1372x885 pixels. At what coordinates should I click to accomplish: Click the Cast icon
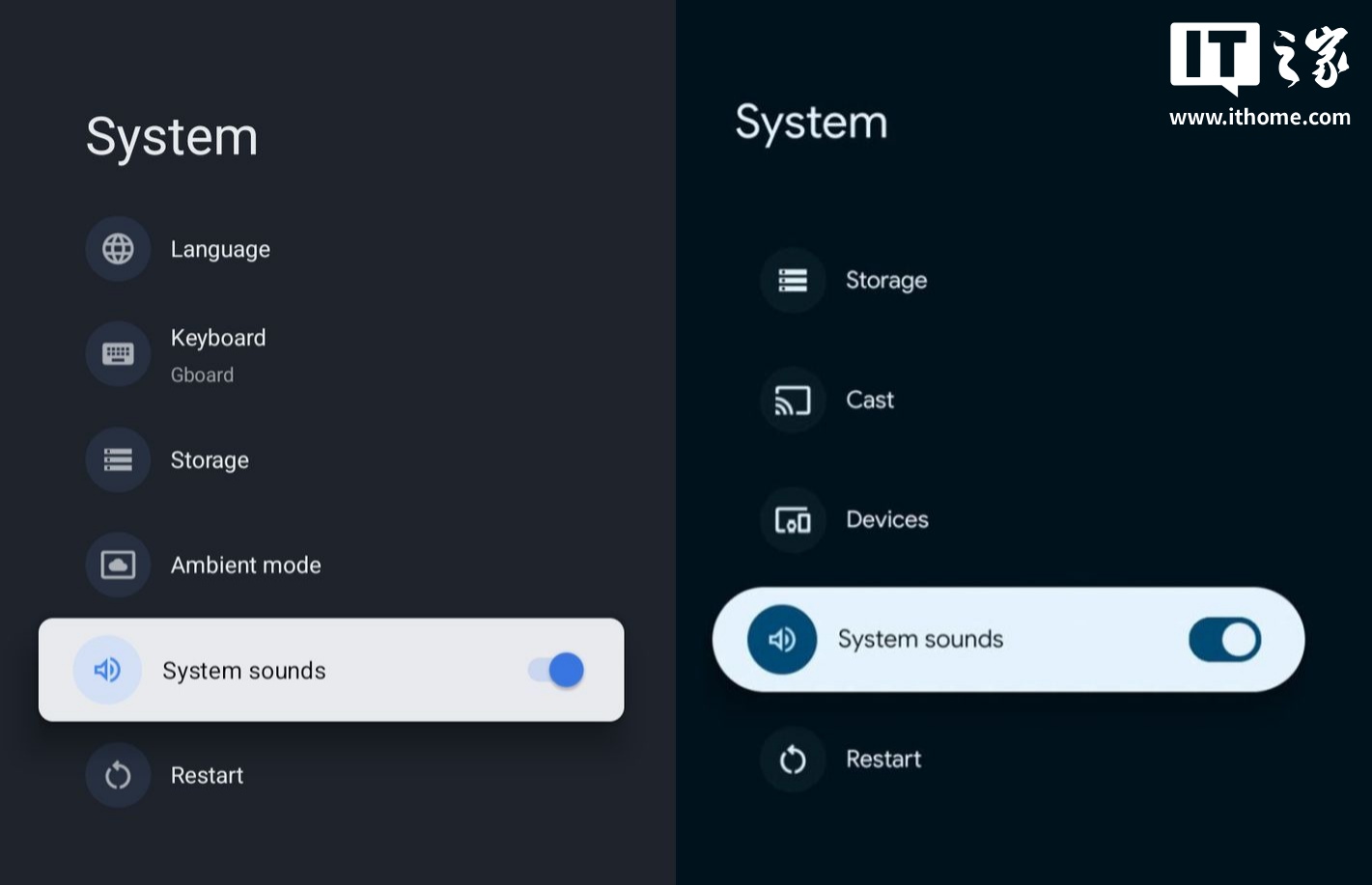tap(793, 400)
